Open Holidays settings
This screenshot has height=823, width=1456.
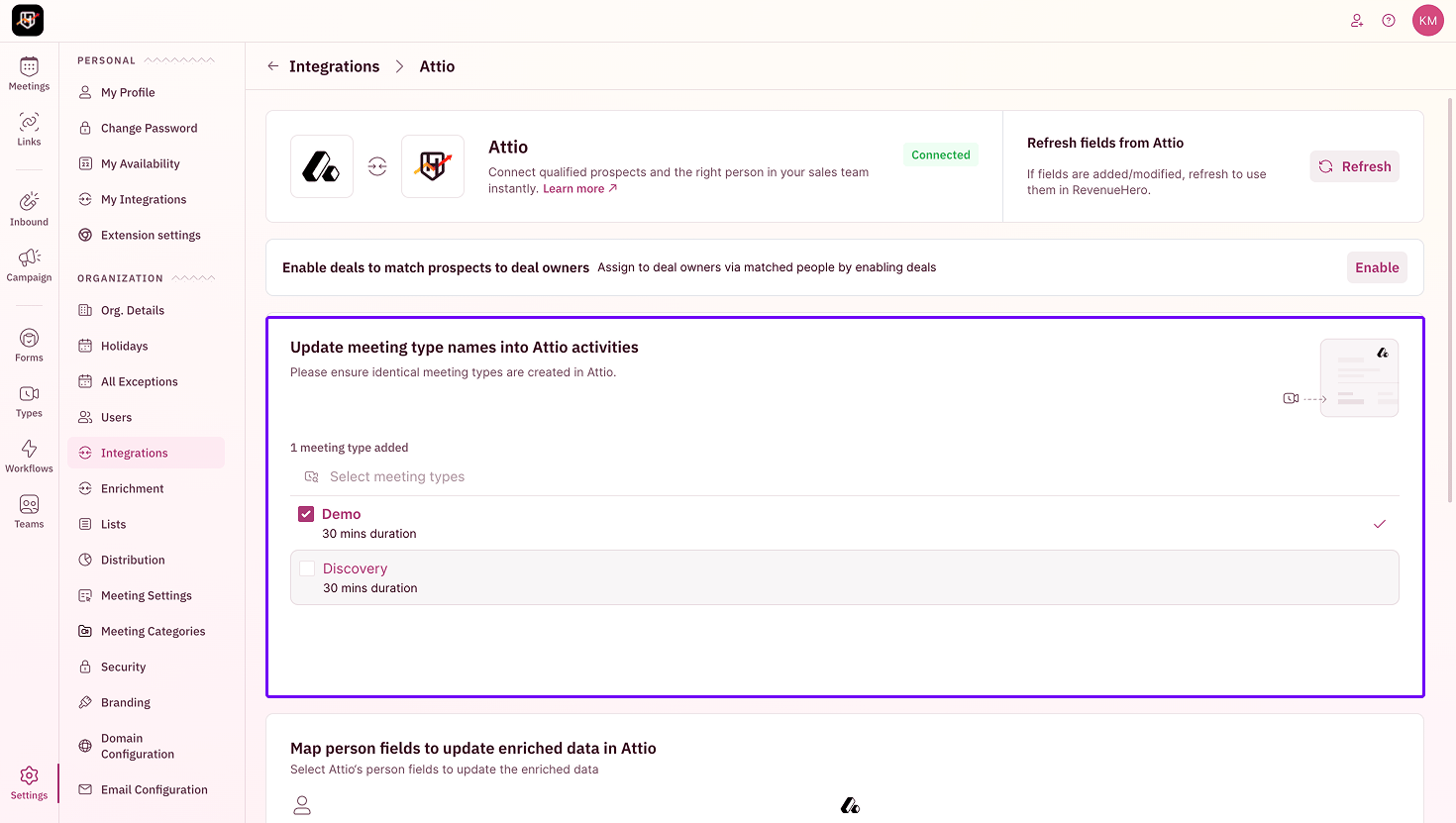147,346
